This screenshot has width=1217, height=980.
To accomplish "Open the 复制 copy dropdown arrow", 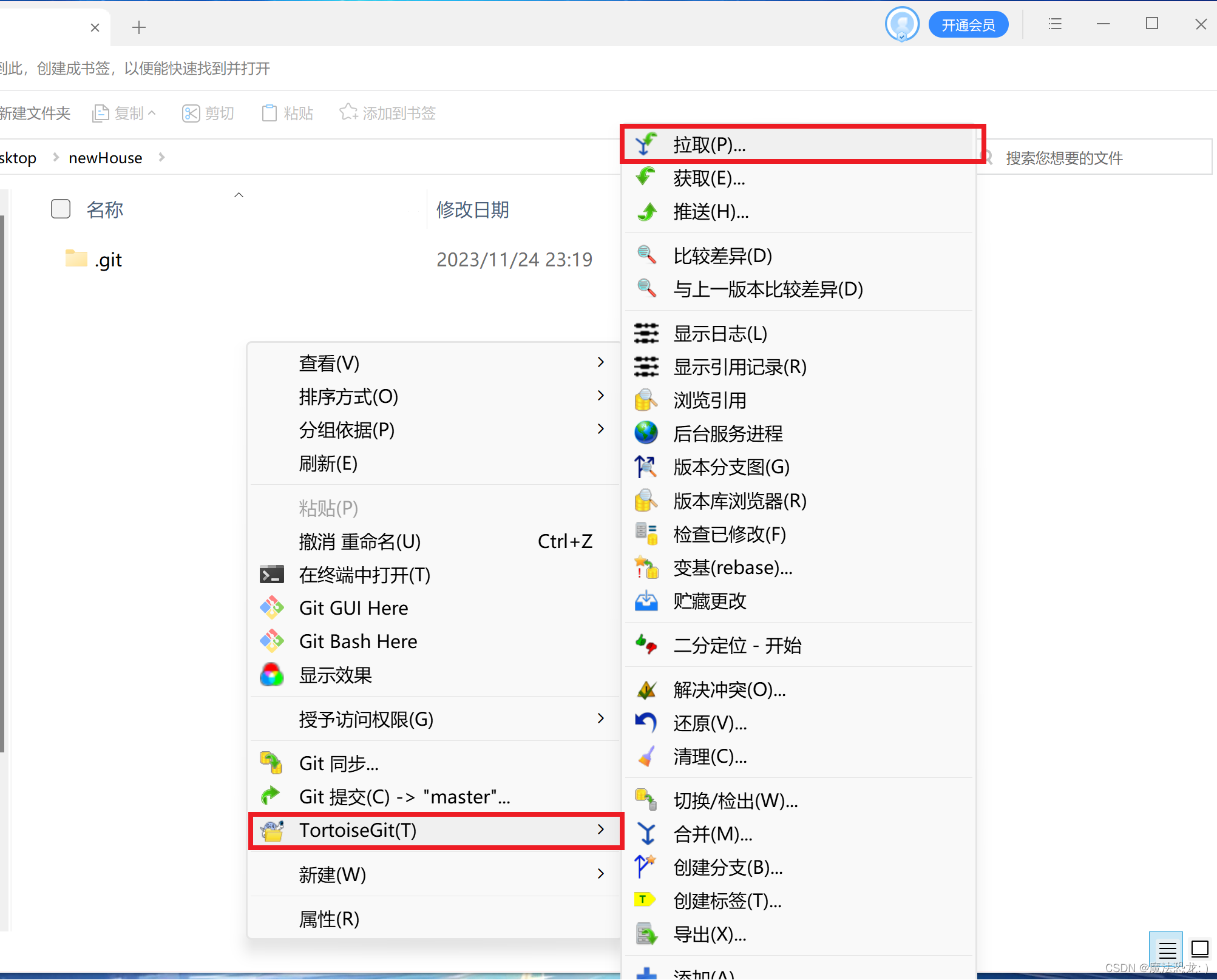I will (152, 113).
